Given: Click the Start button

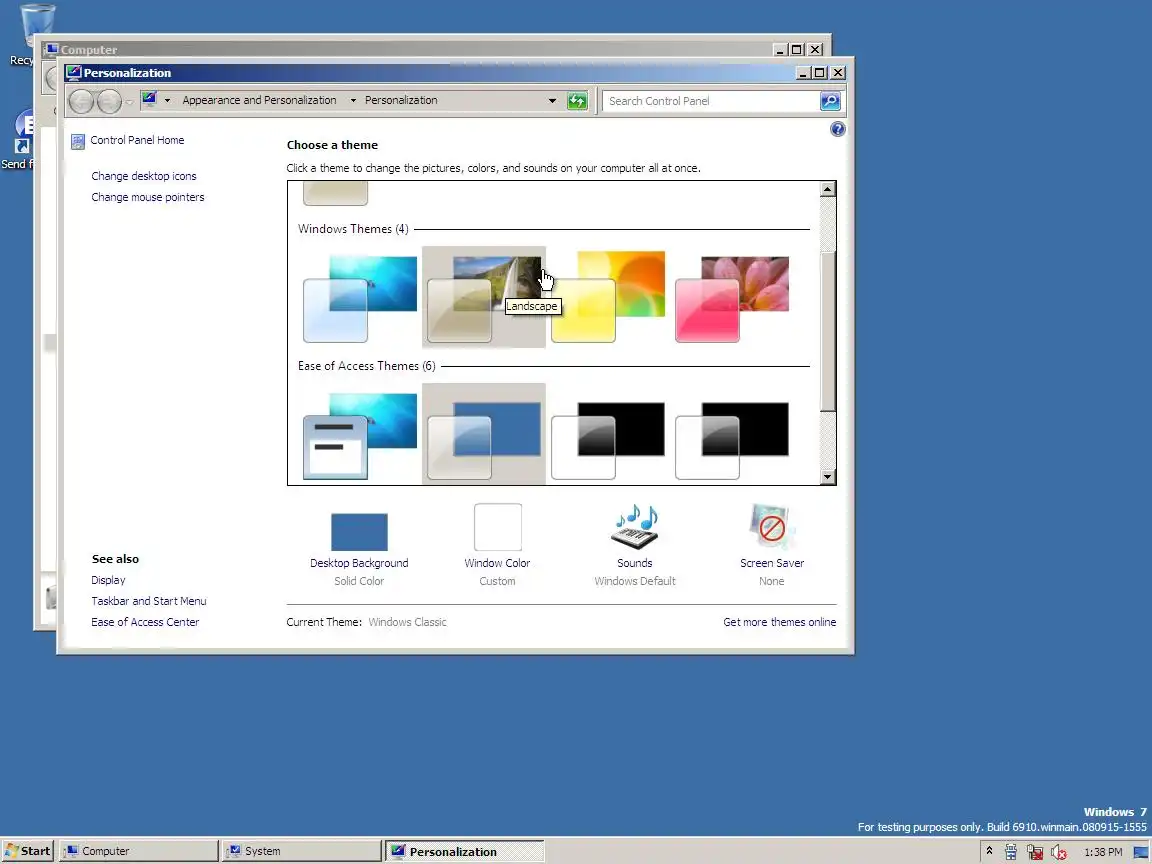Looking at the screenshot, I should pyautogui.click(x=28, y=851).
